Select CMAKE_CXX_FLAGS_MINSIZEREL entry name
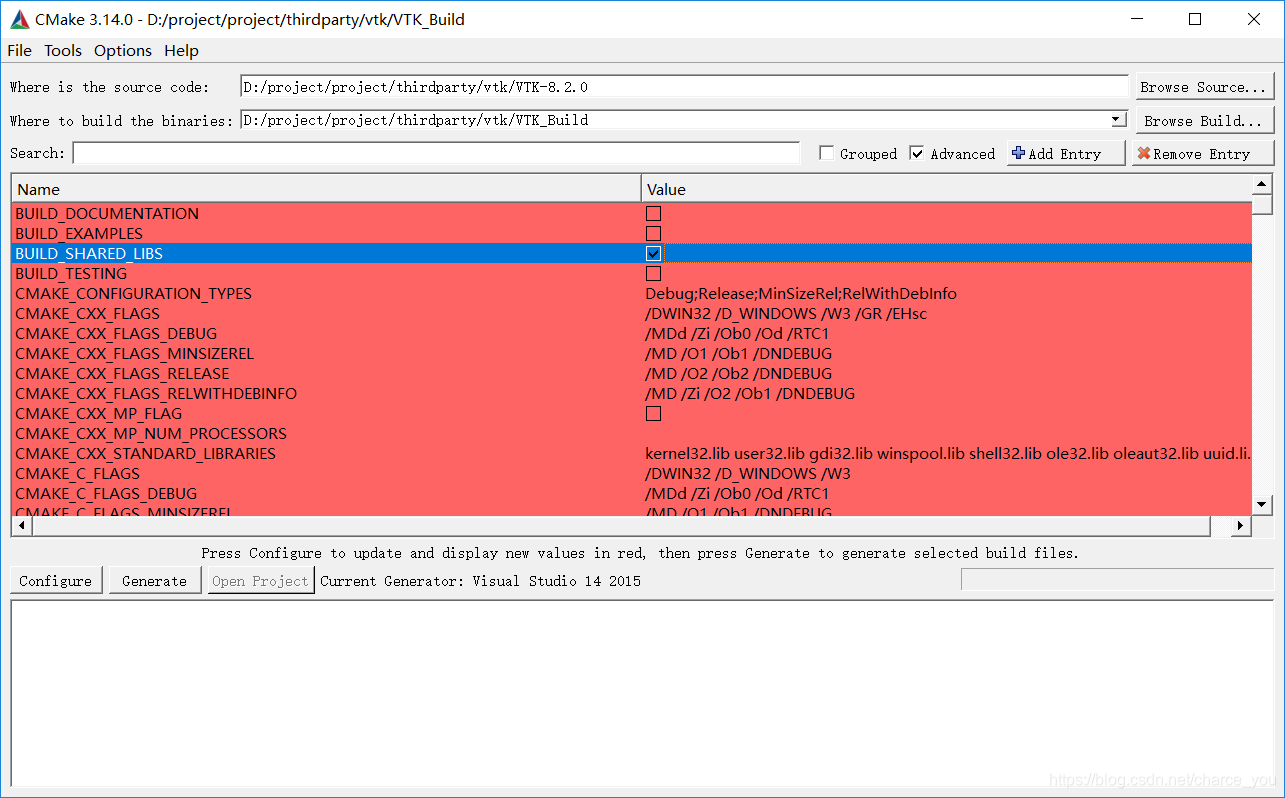 135,353
